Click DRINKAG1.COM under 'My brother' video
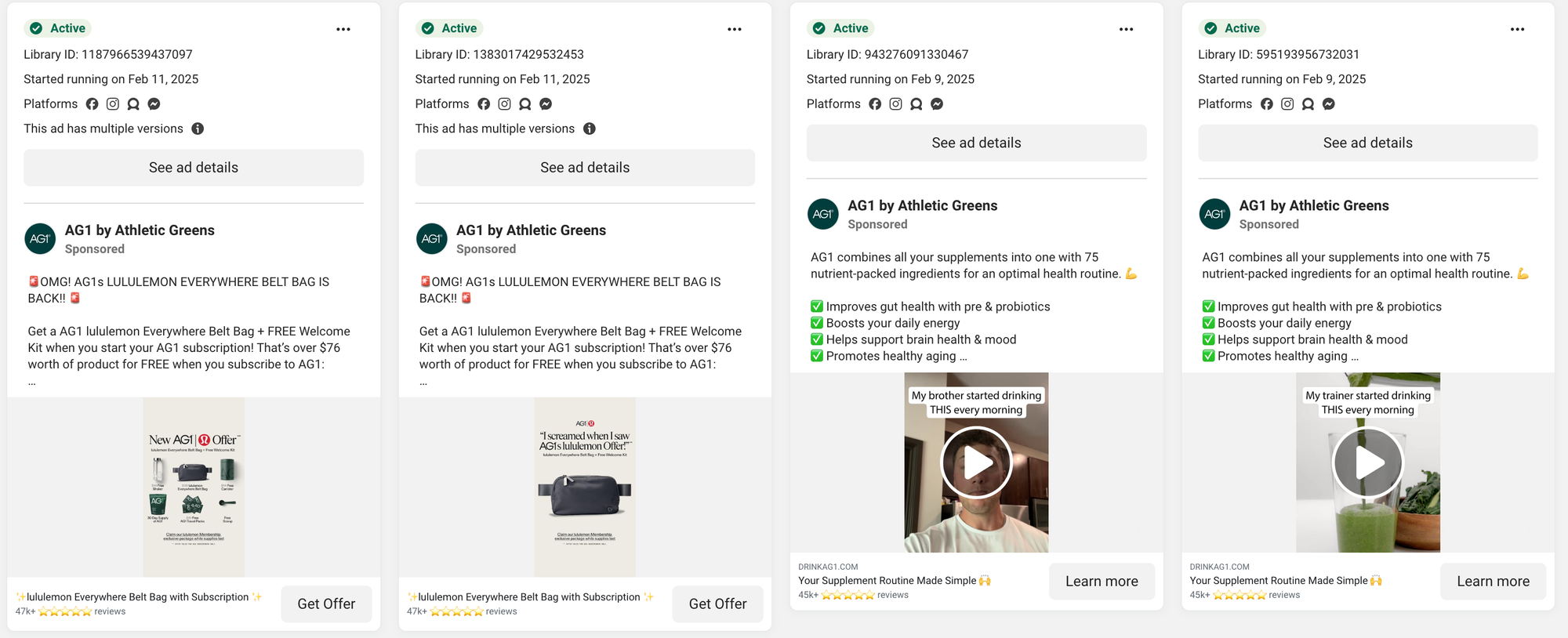 point(828,567)
